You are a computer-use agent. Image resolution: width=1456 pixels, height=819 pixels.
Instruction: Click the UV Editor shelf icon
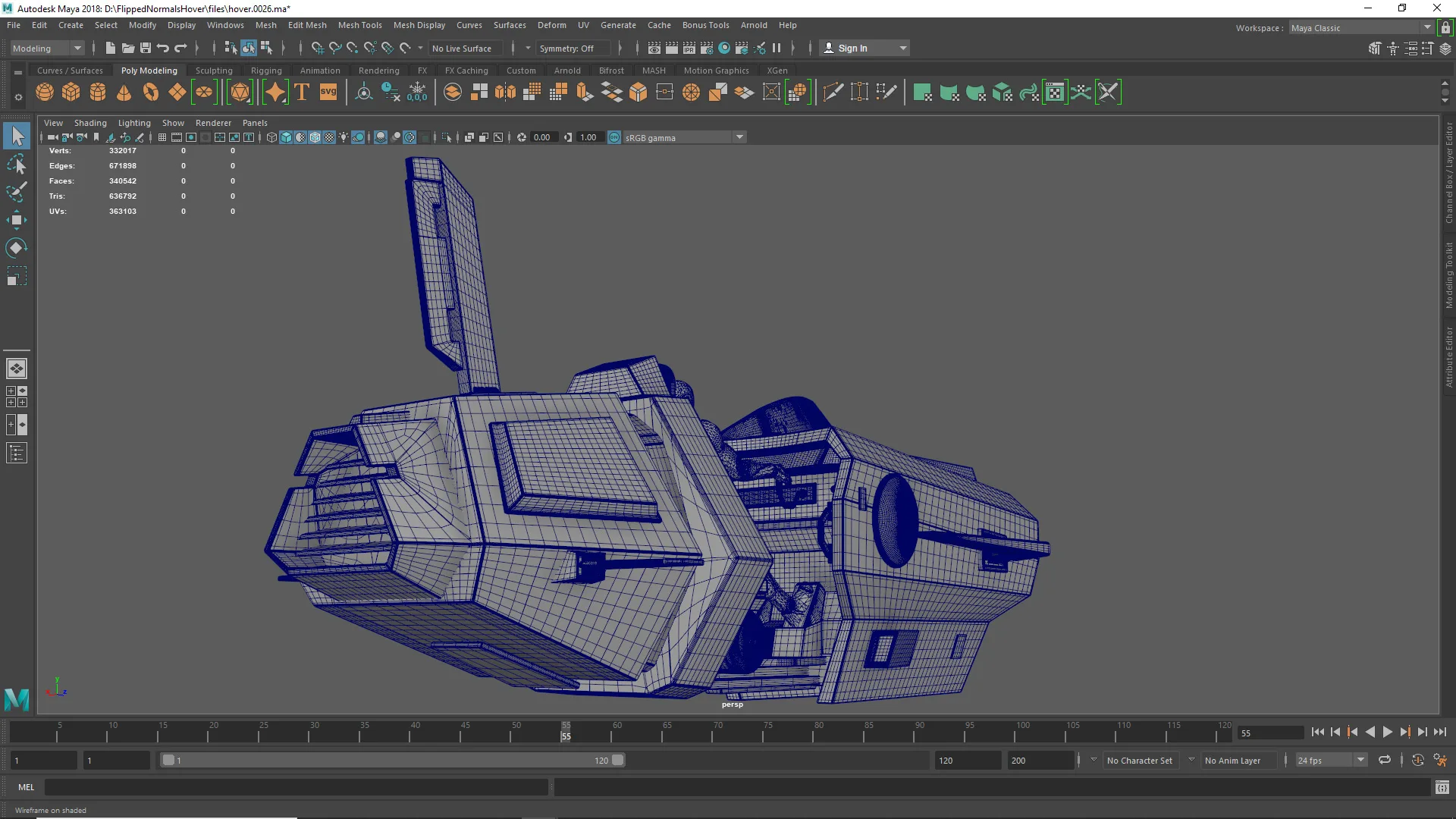(x=1055, y=93)
